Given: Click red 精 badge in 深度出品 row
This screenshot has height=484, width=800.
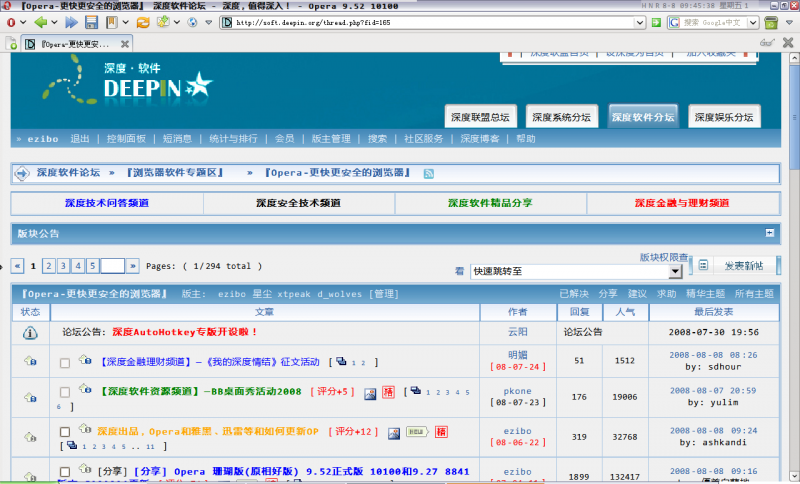Looking at the screenshot, I should click(441, 432).
